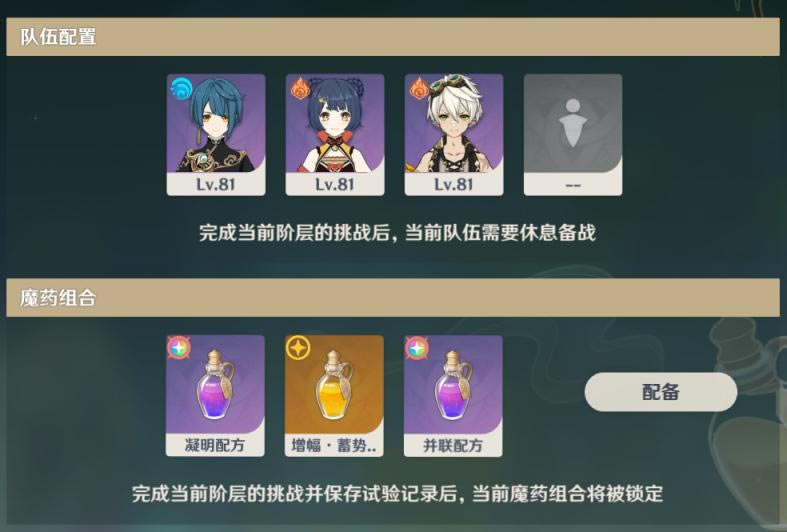Click the placeholder silhouette in empty slot

tap(573, 123)
